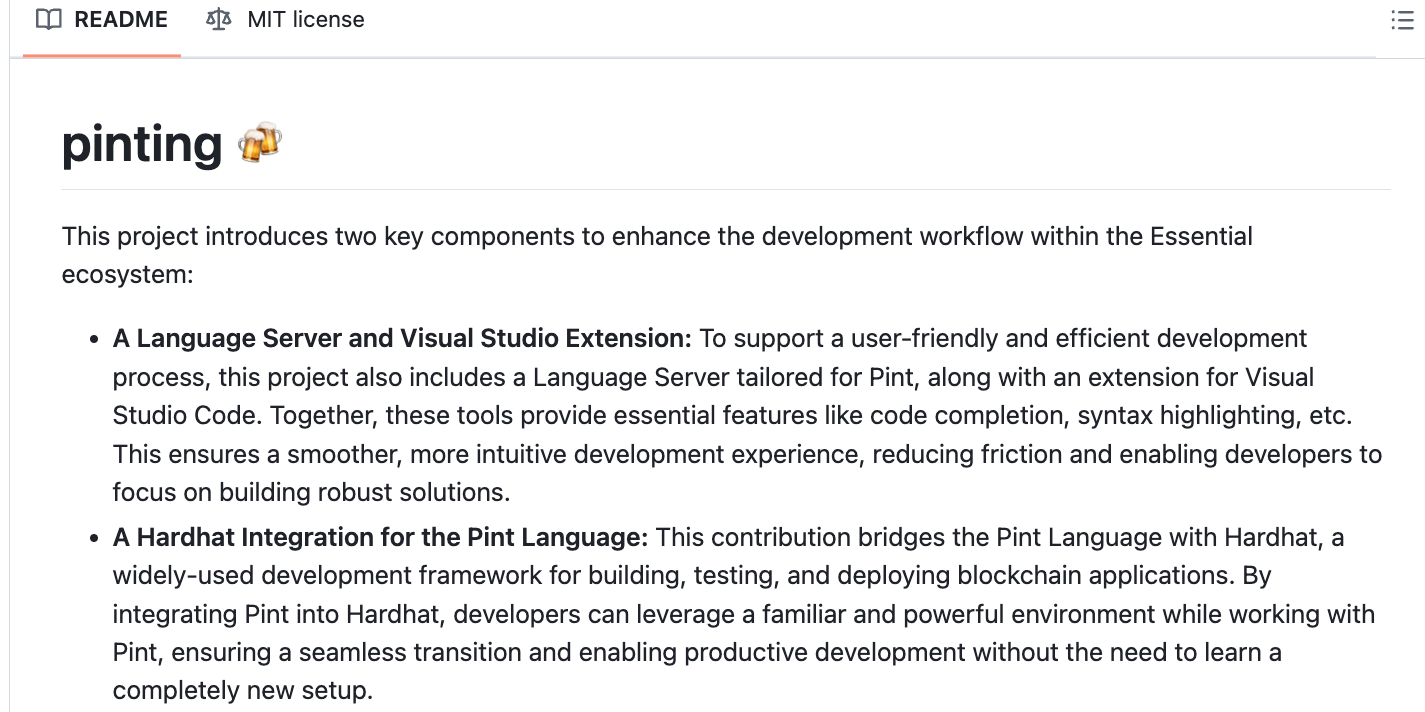1425x712 pixels.
Task: Click "A Language Server and Visual Studio Extension:" text
Action: [402, 339]
